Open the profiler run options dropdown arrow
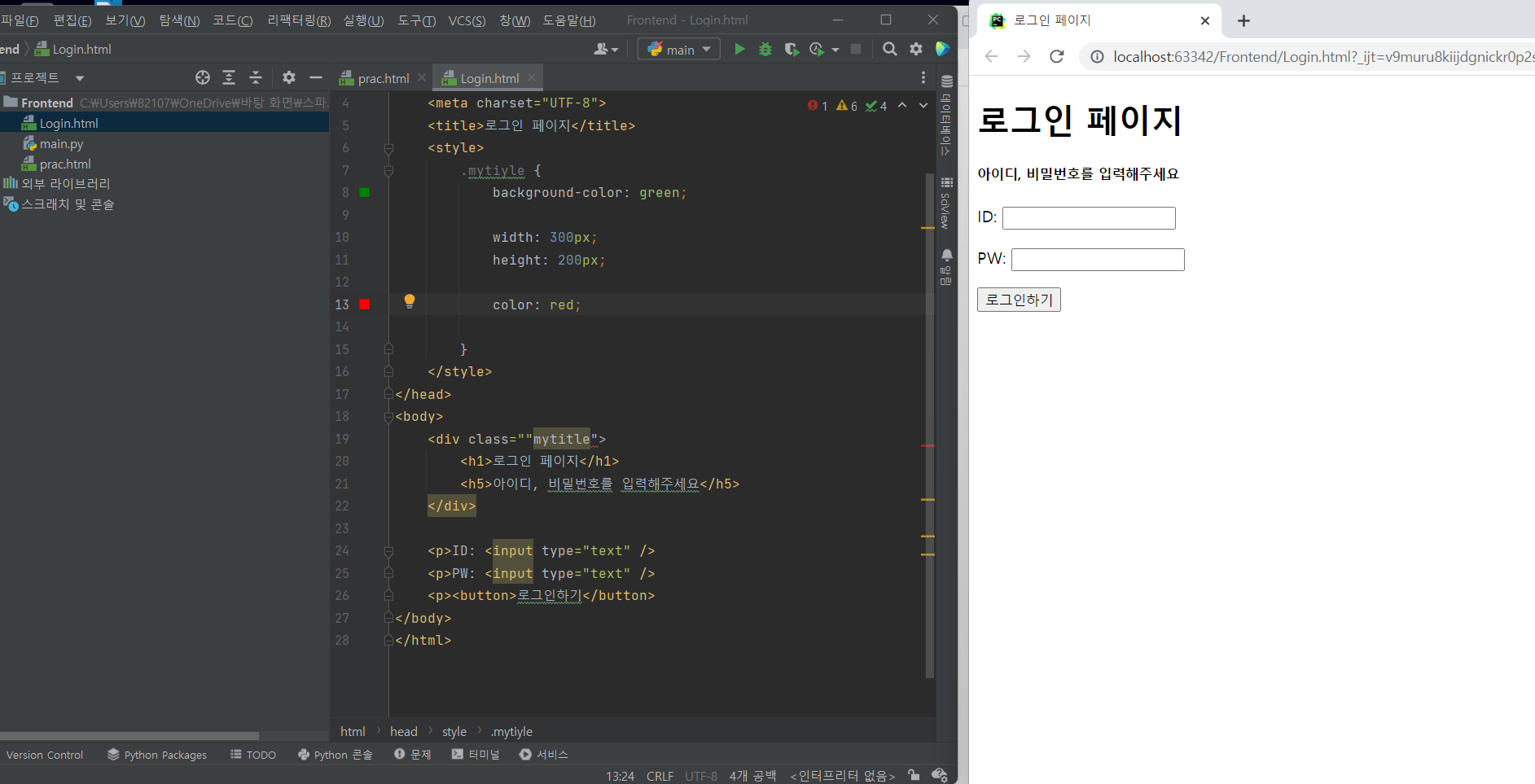The image size is (1535, 784). (x=835, y=50)
